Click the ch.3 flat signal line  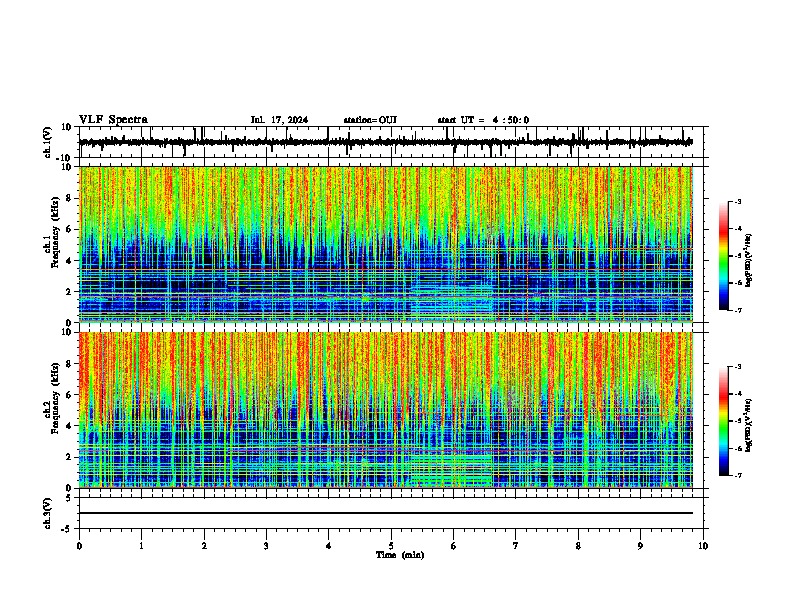(x=386, y=513)
